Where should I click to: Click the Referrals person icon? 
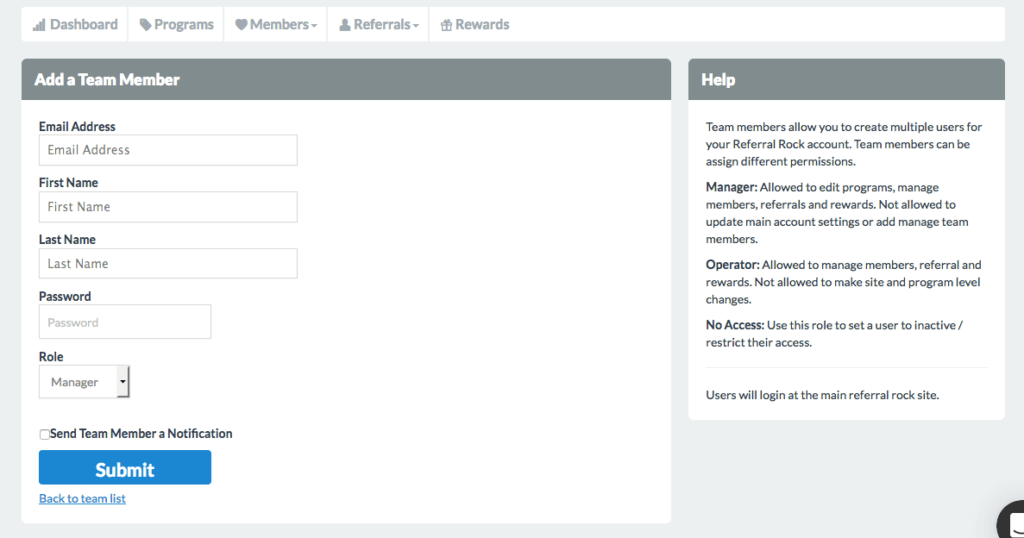(x=345, y=25)
